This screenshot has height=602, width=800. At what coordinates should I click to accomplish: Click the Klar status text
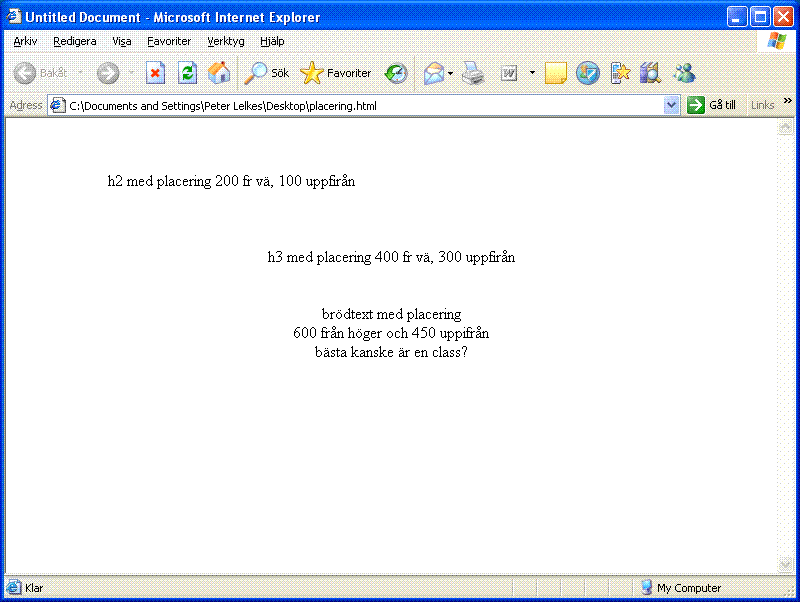(34, 588)
